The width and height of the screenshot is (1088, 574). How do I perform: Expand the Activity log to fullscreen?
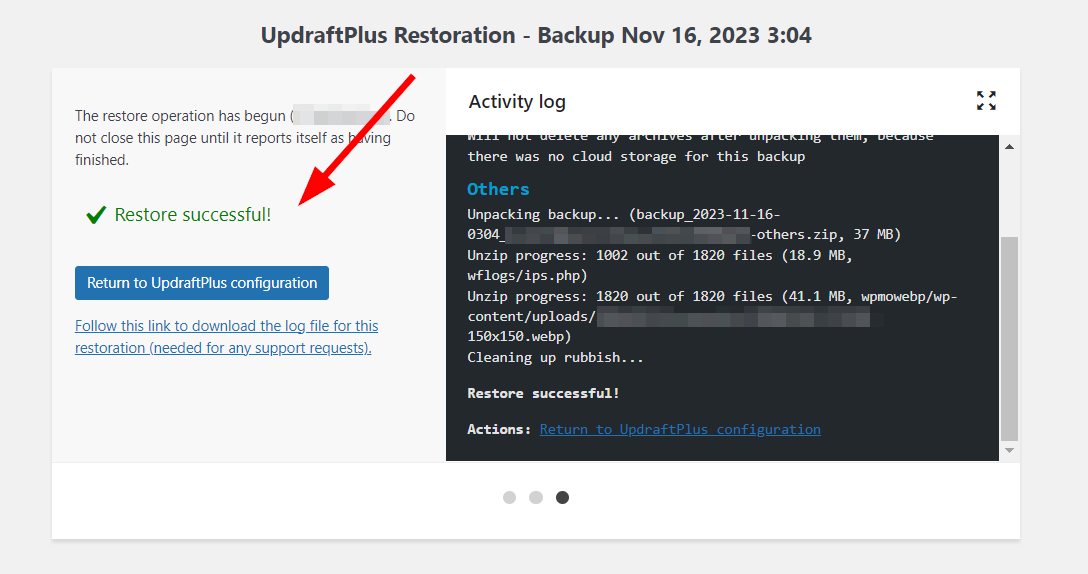point(986,101)
